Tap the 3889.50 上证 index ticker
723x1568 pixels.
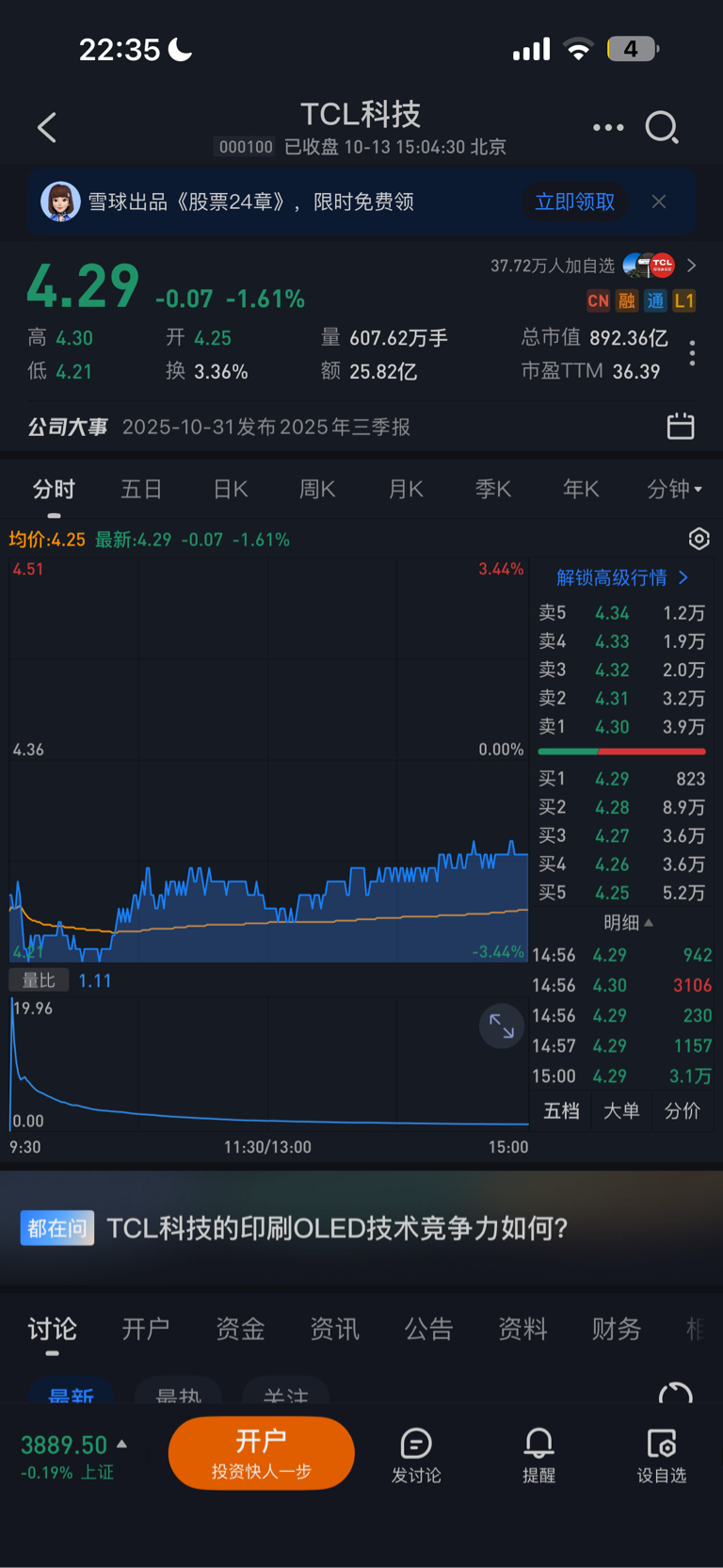tap(73, 1456)
